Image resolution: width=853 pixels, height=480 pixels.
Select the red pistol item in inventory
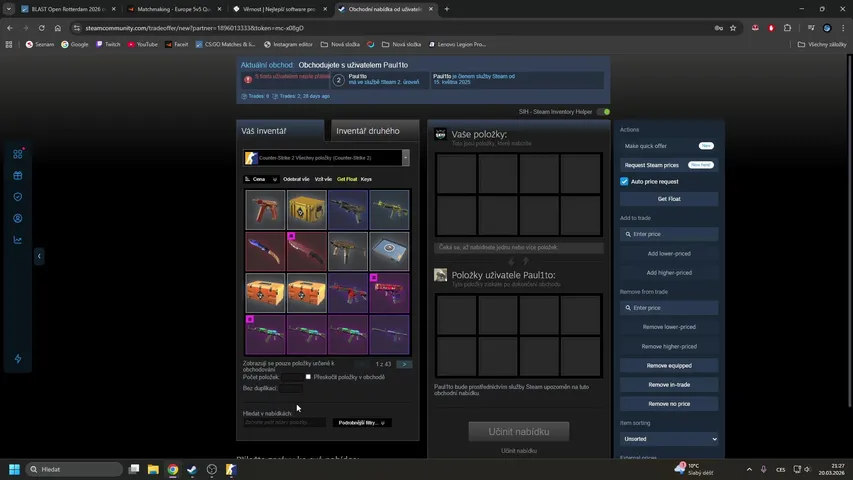click(x=265, y=210)
